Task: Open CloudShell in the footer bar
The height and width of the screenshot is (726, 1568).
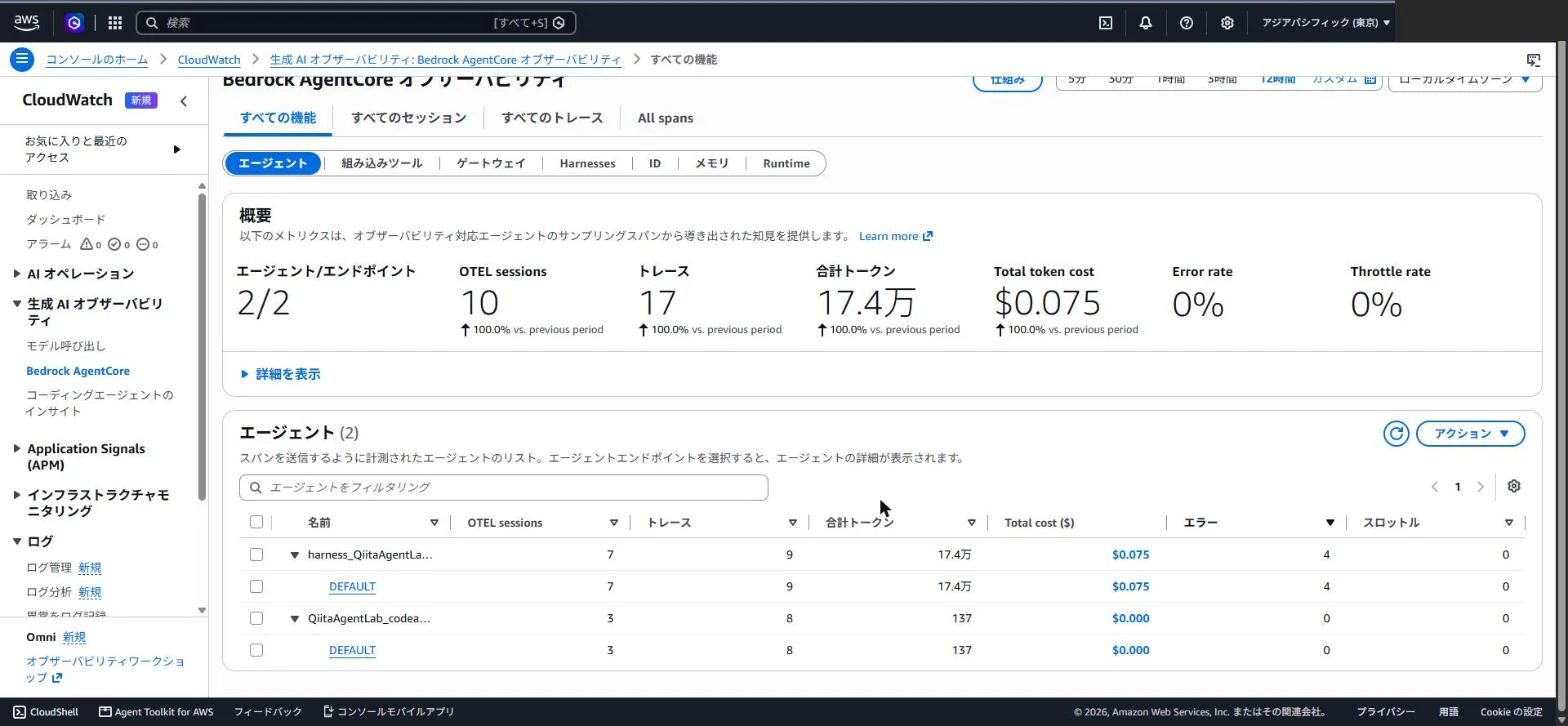Action: 45,712
